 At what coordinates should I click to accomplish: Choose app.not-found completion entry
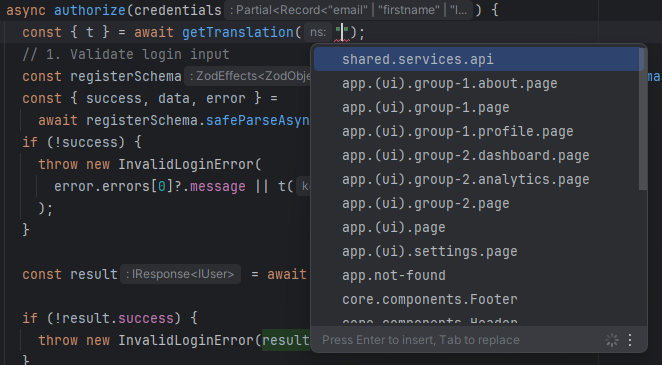pyautogui.click(x=479, y=276)
